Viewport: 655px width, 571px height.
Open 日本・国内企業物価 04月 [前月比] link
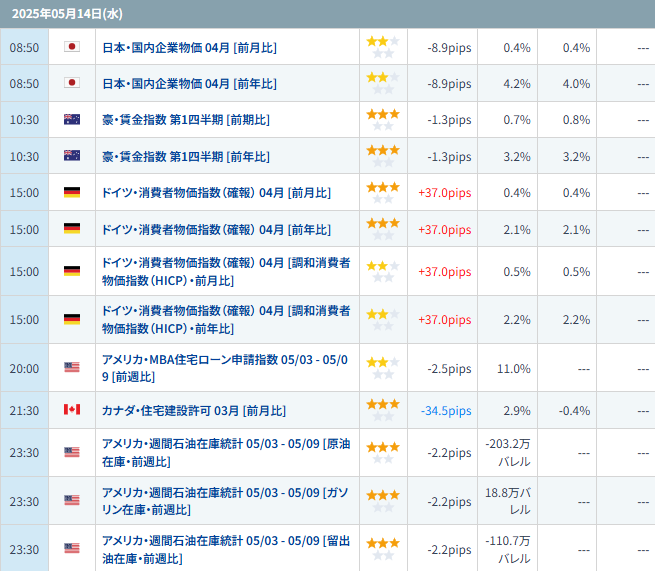pyautogui.click(x=189, y=48)
